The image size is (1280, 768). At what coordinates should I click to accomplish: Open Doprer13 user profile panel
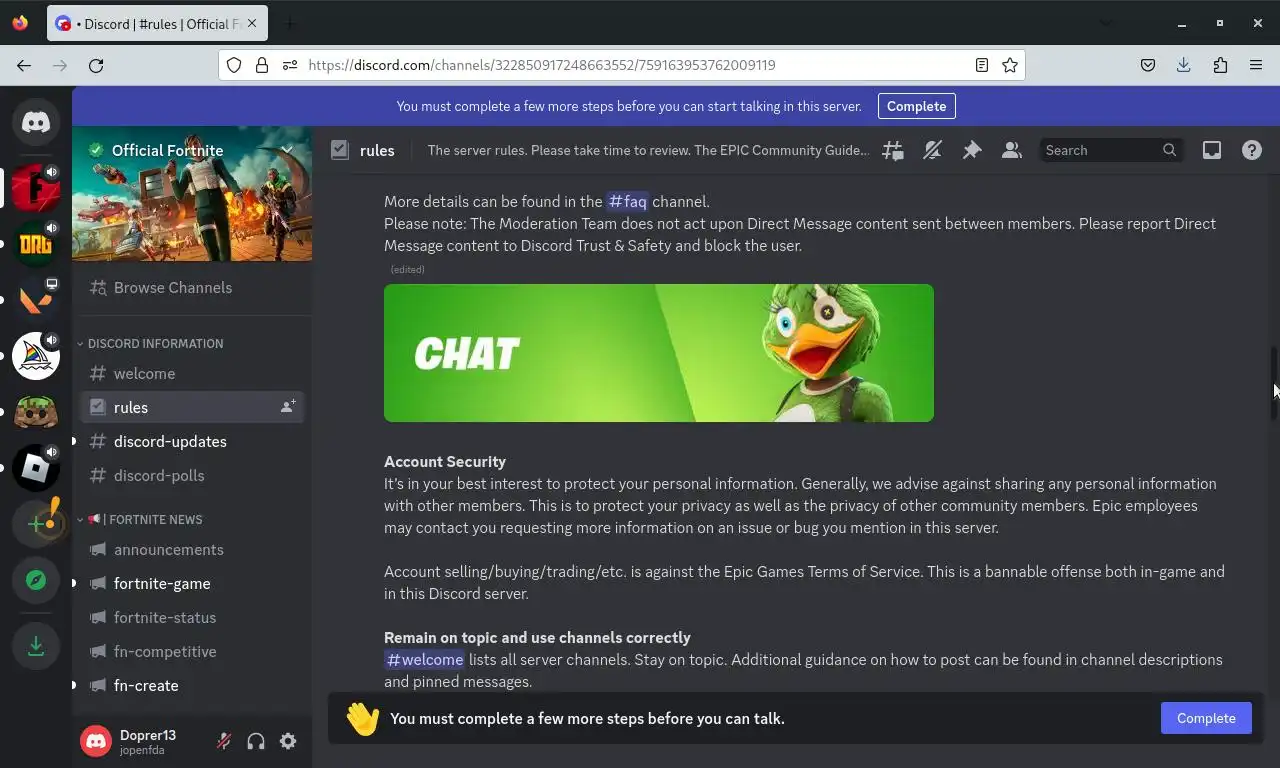click(x=144, y=741)
